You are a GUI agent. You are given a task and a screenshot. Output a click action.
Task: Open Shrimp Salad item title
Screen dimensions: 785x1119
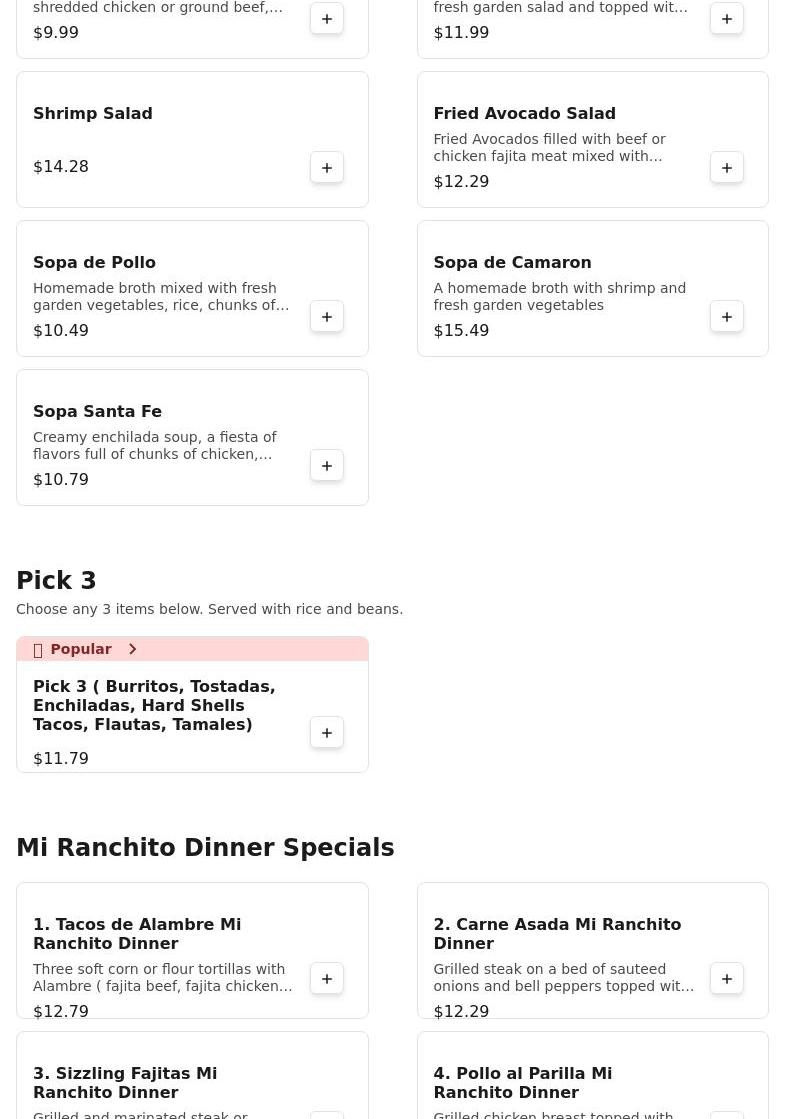point(93,113)
